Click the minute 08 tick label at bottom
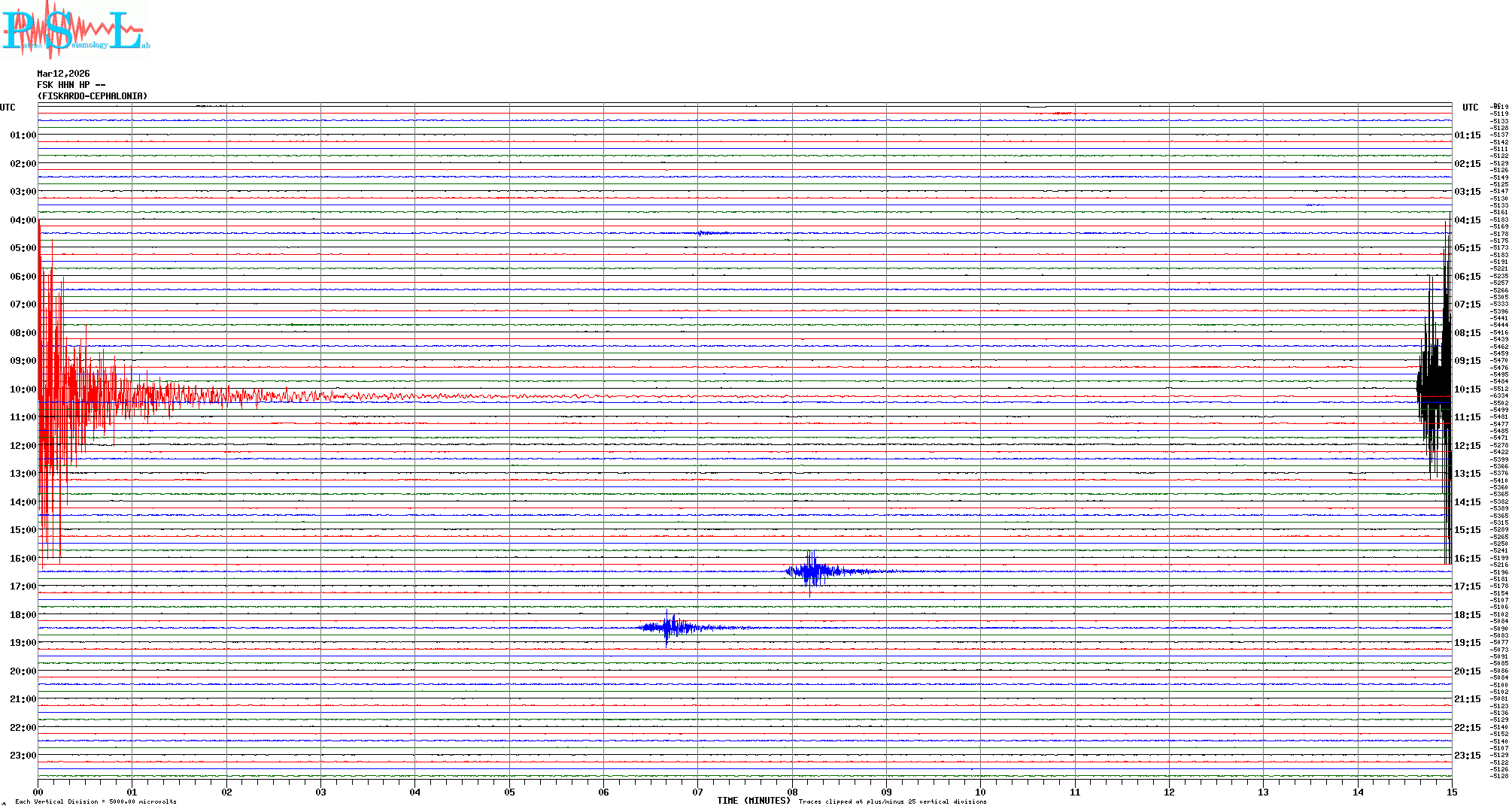Image resolution: width=1512 pixels, height=812 pixels. point(792,792)
